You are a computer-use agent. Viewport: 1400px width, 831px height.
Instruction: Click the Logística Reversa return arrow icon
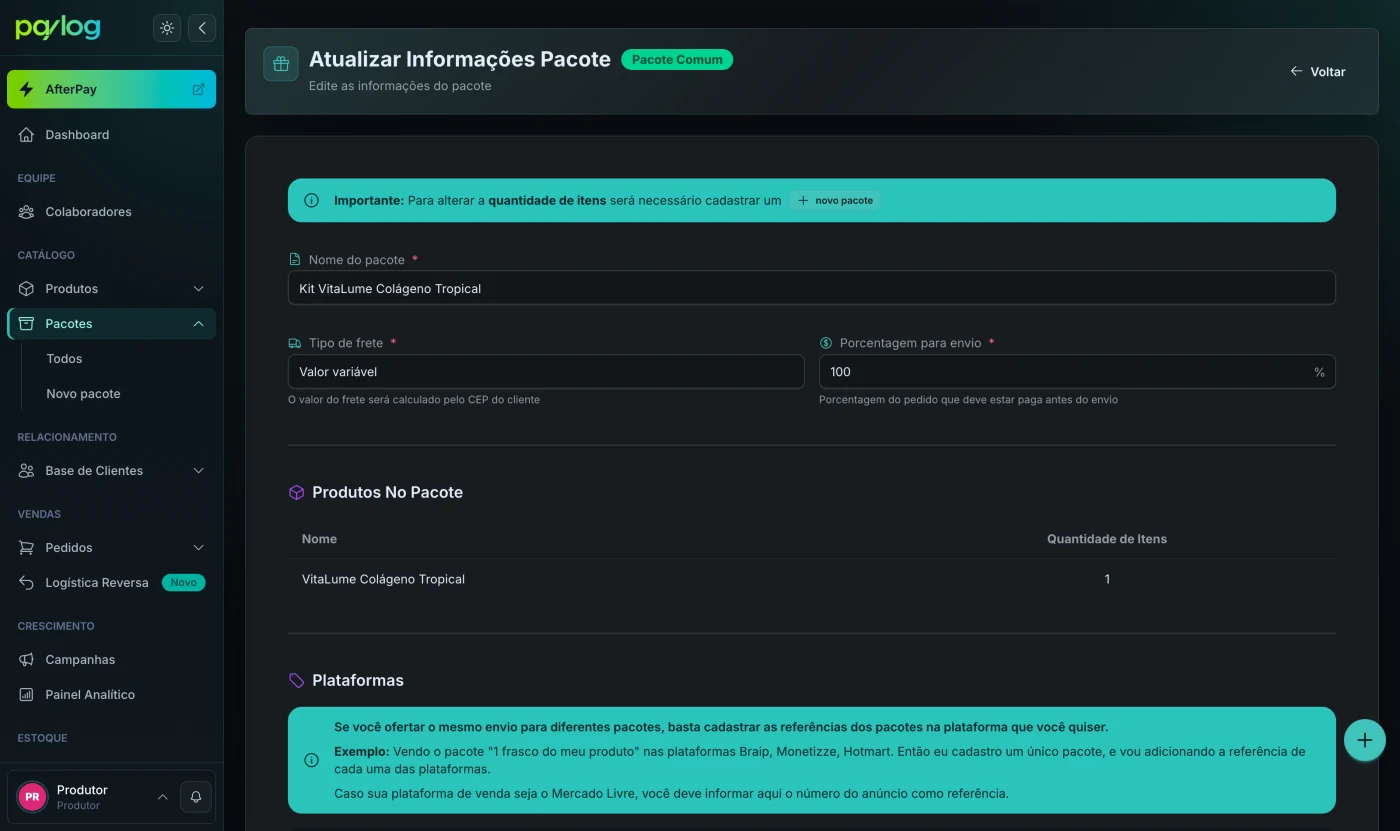[27, 583]
